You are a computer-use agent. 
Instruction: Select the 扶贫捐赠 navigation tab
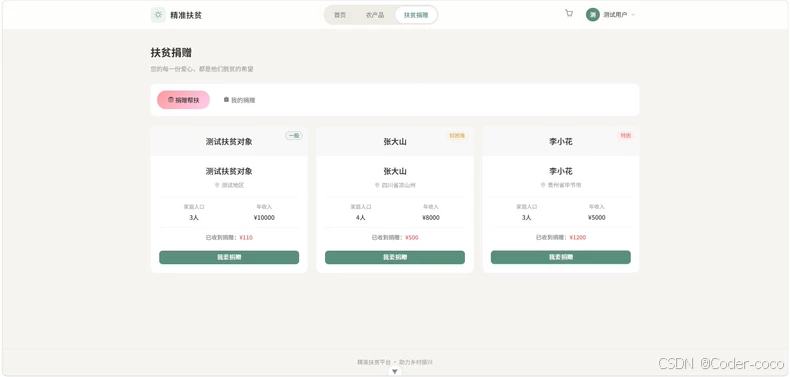coord(416,15)
